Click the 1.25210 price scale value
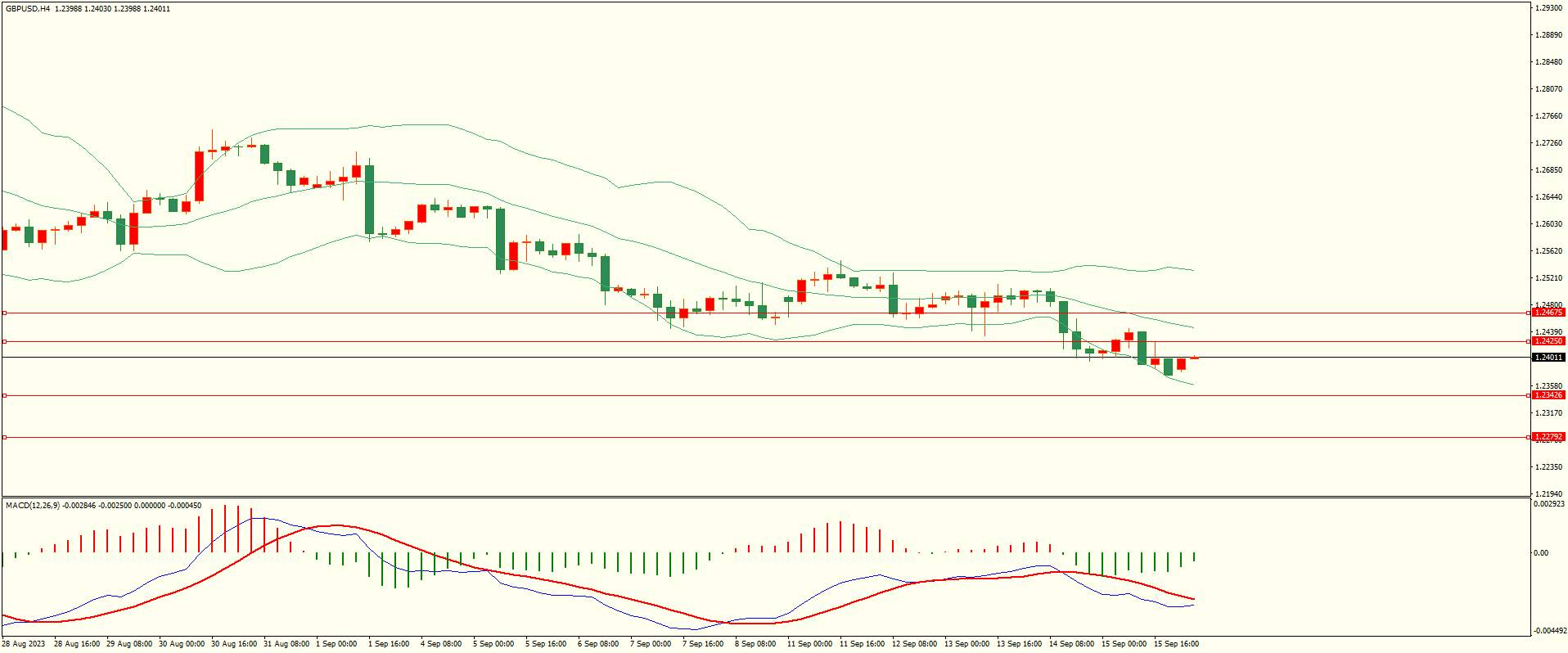 click(1548, 278)
